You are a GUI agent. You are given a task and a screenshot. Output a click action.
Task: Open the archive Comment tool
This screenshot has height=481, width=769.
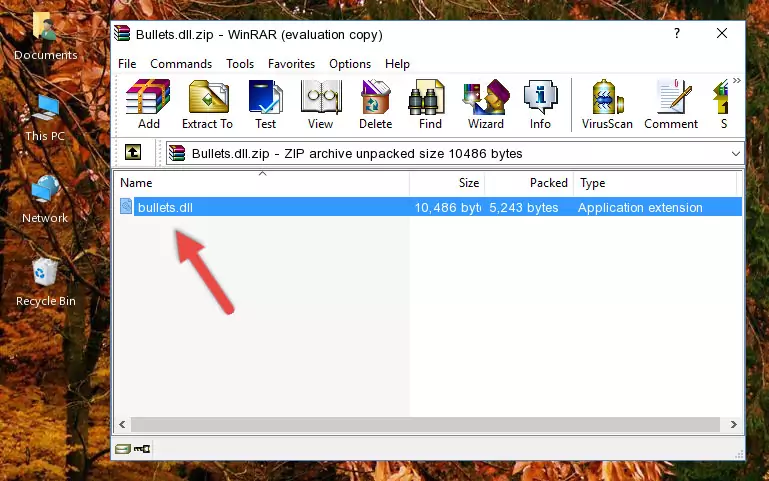671,104
